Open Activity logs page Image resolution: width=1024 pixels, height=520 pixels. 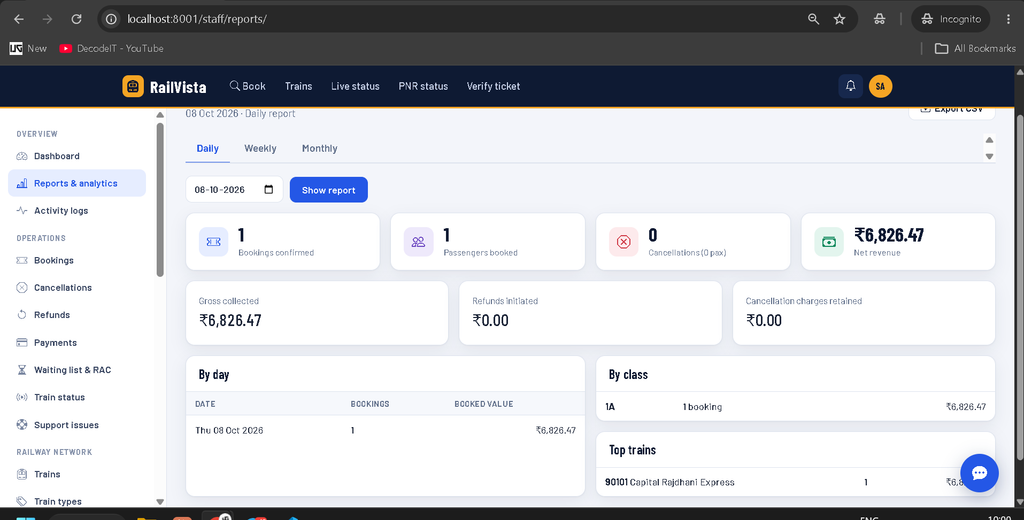click(76, 210)
